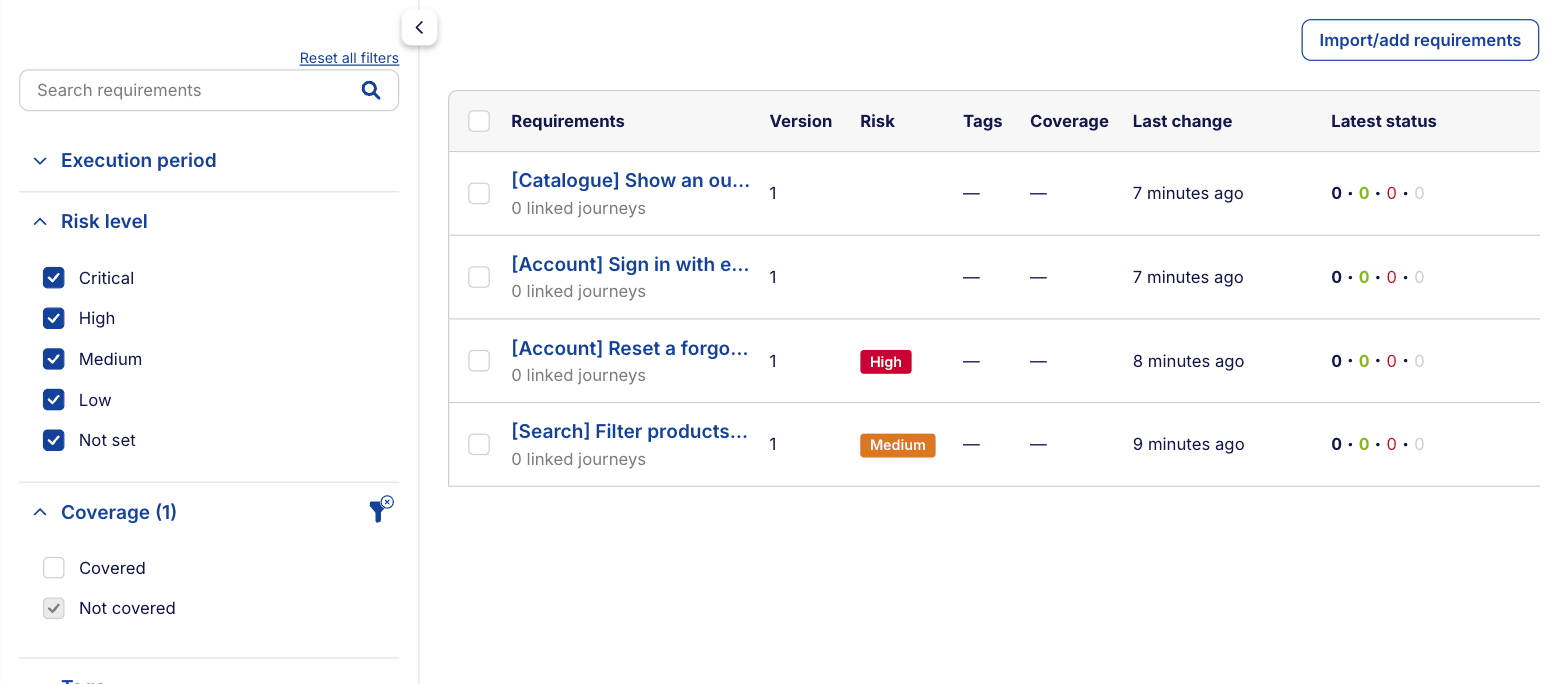1568x684 pixels.
Task: Click the High risk badge
Action: (x=886, y=362)
